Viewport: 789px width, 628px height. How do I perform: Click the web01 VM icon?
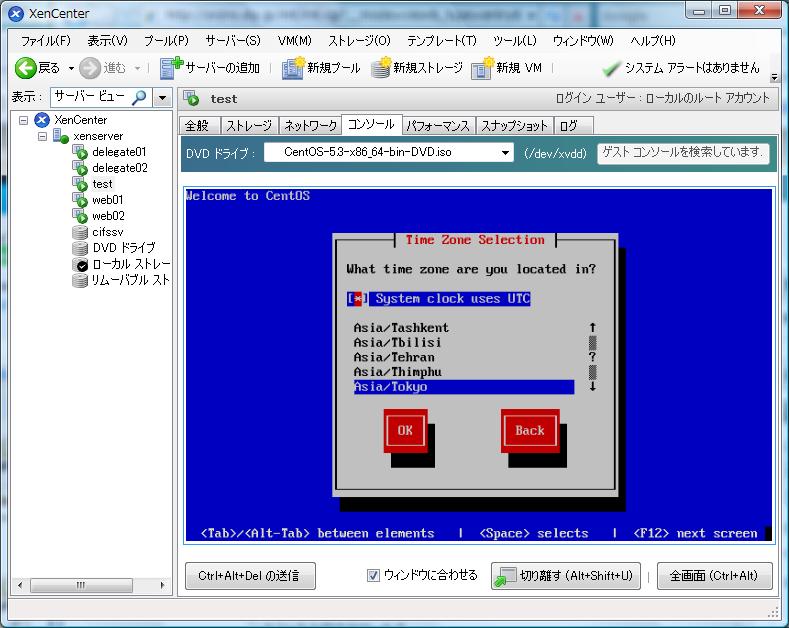[x=80, y=200]
